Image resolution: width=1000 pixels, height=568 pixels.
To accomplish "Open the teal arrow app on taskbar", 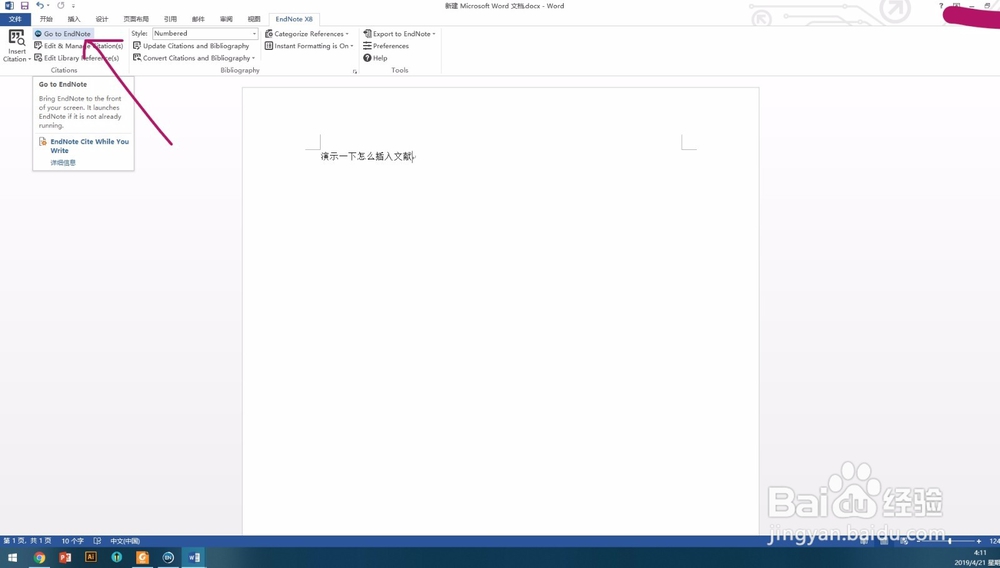I will pos(117,558).
